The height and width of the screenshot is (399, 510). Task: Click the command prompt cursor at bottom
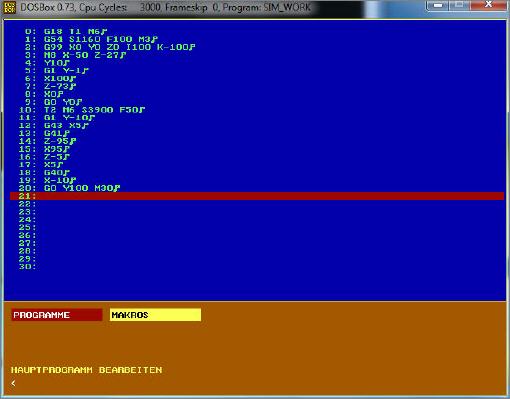coord(13,383)
